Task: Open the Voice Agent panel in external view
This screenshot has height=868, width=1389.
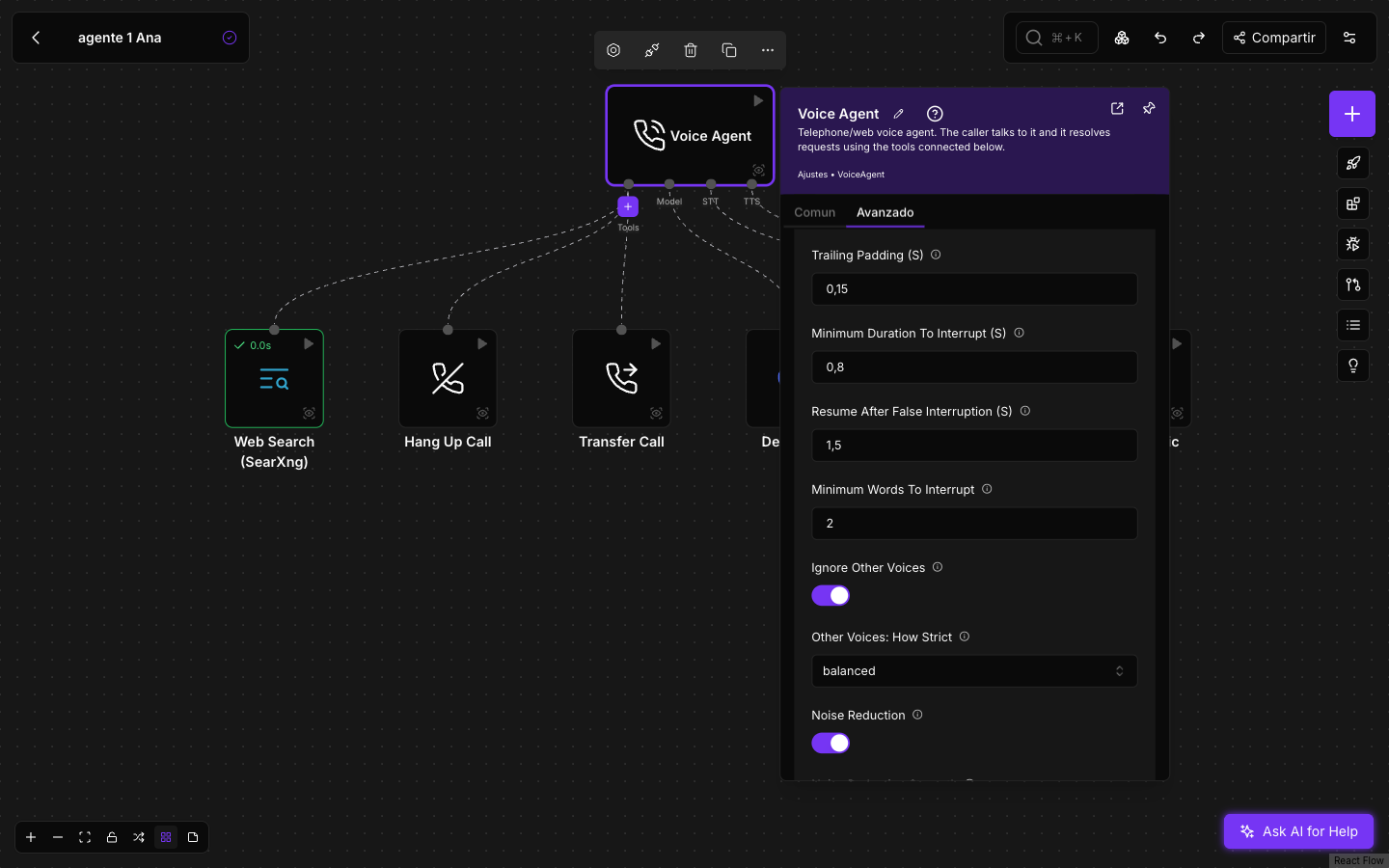Action: click(1117, 108)
